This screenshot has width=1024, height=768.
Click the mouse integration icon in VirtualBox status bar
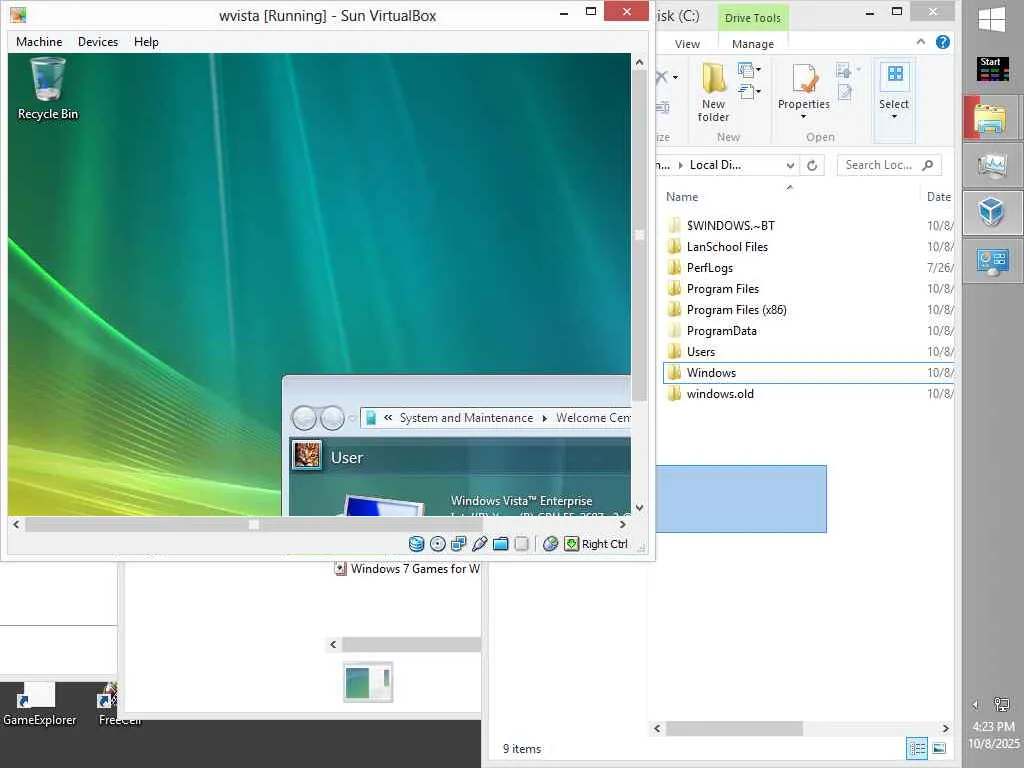tap(551, 543)
